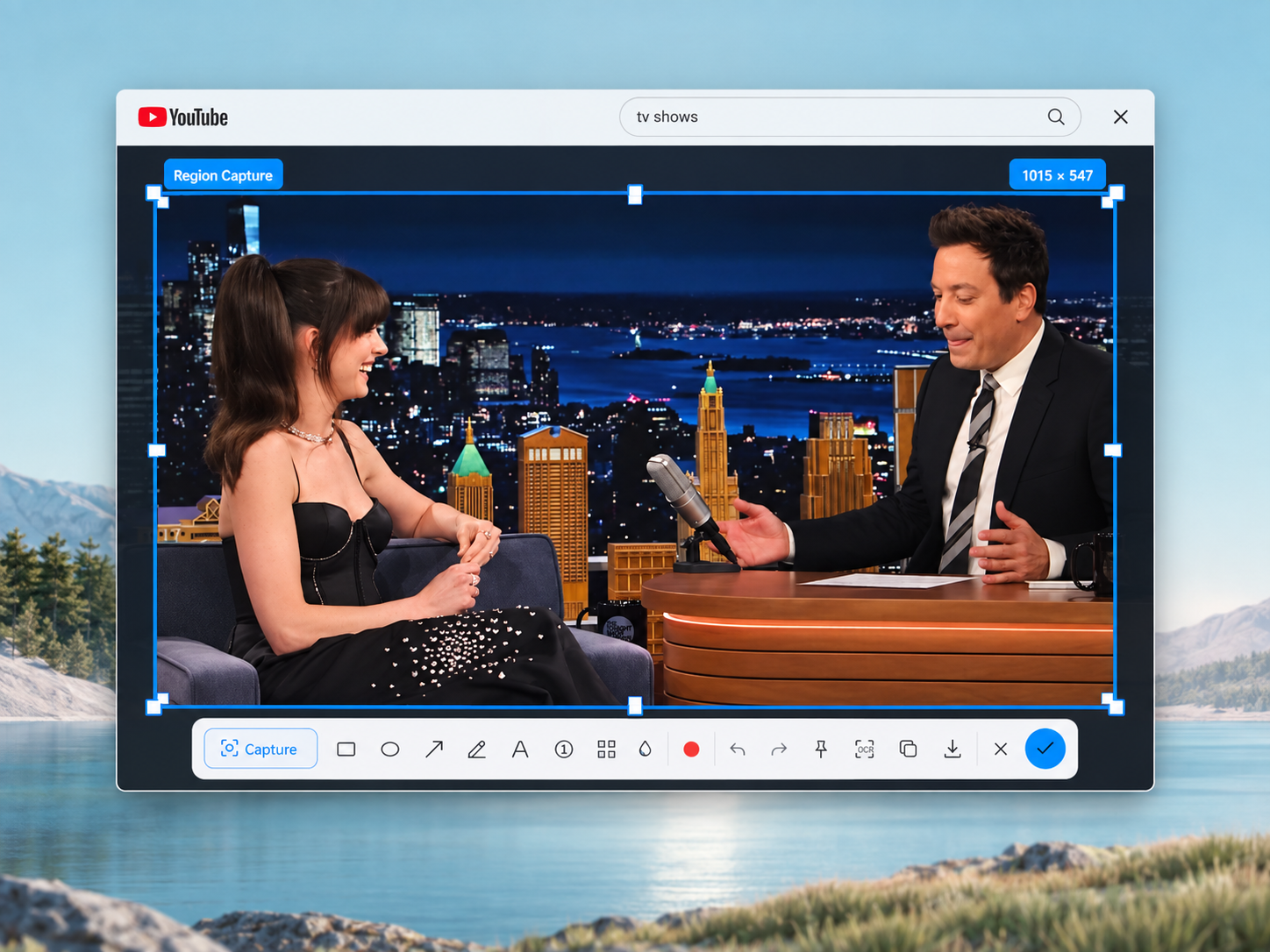Screen dimensions: 1270x952
Task: Cancel capture with toolbar X icon
Action: tap(1001, 750)
